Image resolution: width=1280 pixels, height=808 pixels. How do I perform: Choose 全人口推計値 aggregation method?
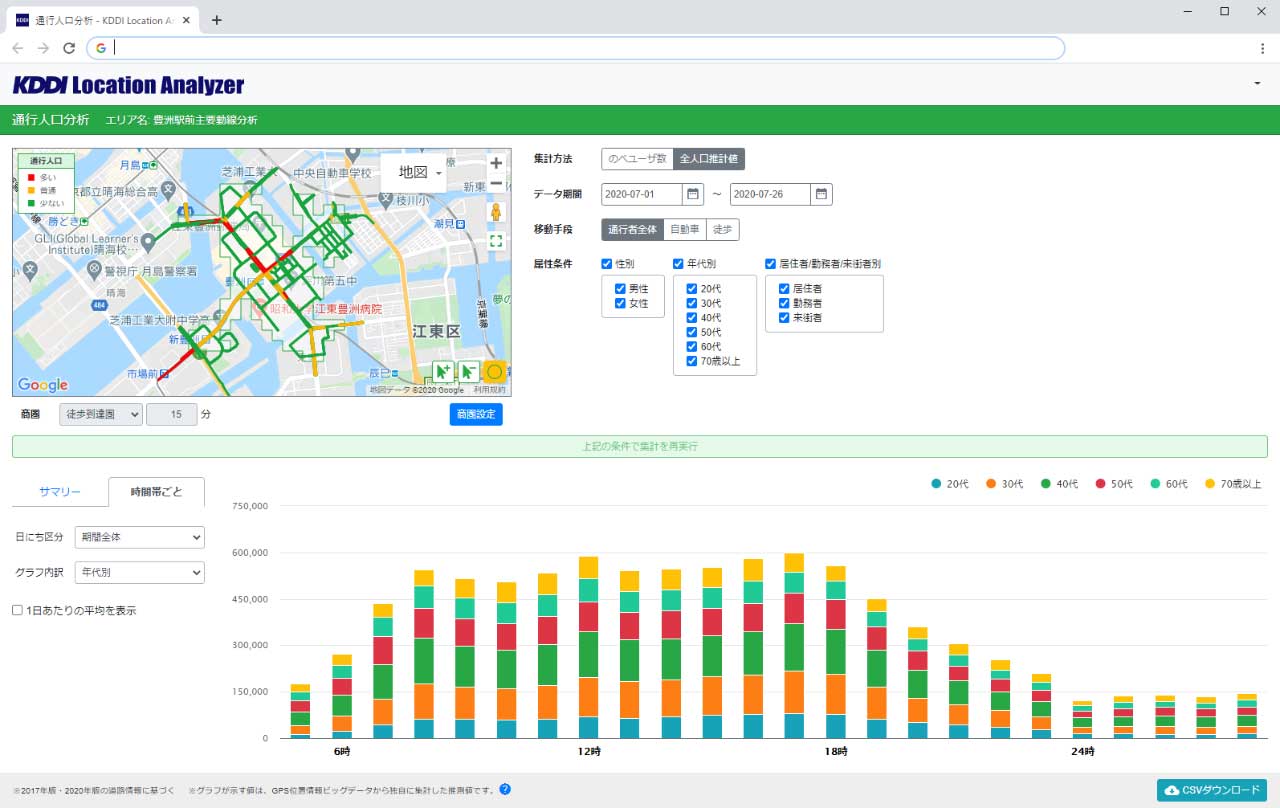click(x=709, y=158)
